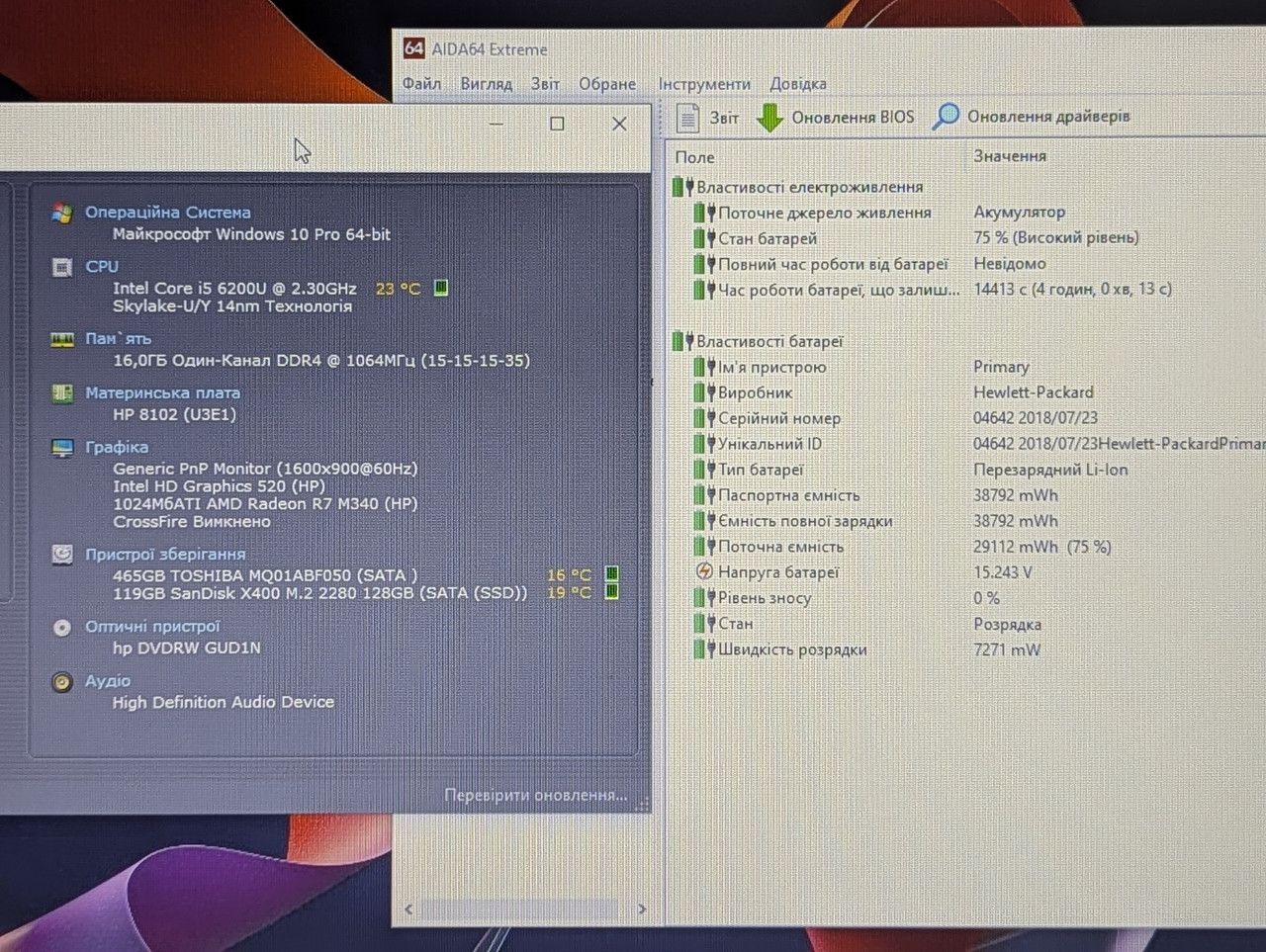Click the right arrow of AIDA64 horizontal scrollbar
The image size is (1266, 952).
tap(642, 909)
